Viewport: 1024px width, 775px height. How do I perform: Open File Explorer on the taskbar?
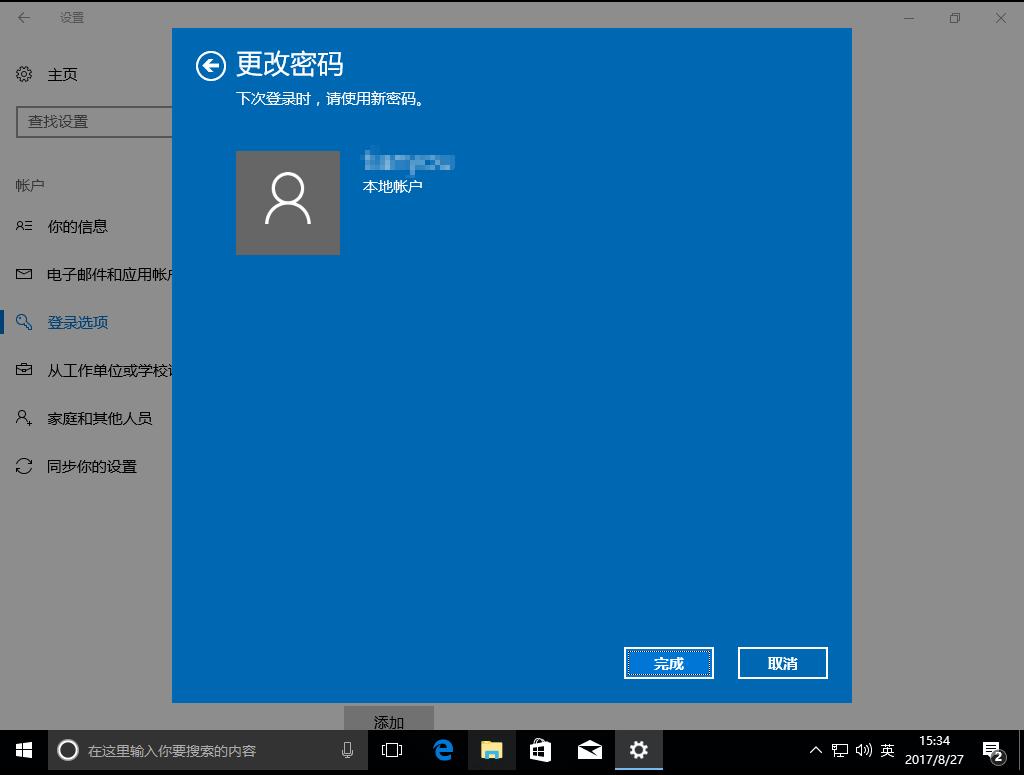coord(490,749)
